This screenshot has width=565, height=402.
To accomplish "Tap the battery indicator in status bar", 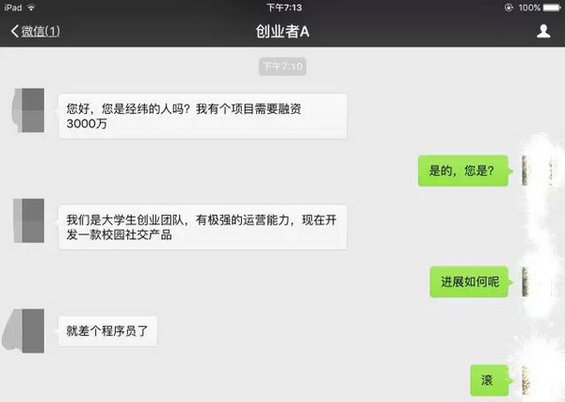I will click(x=552, y=7).
